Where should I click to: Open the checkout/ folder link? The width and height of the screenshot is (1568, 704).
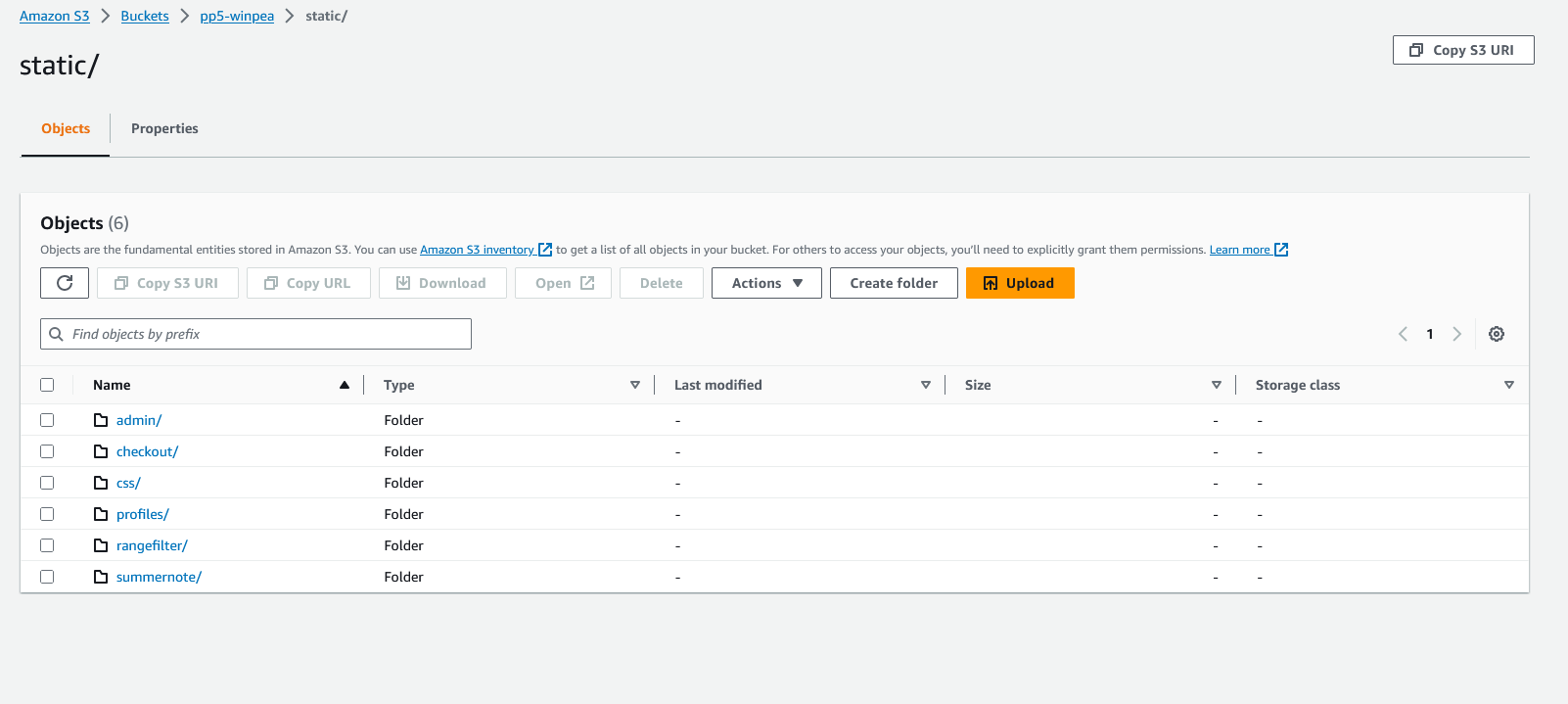147,451
